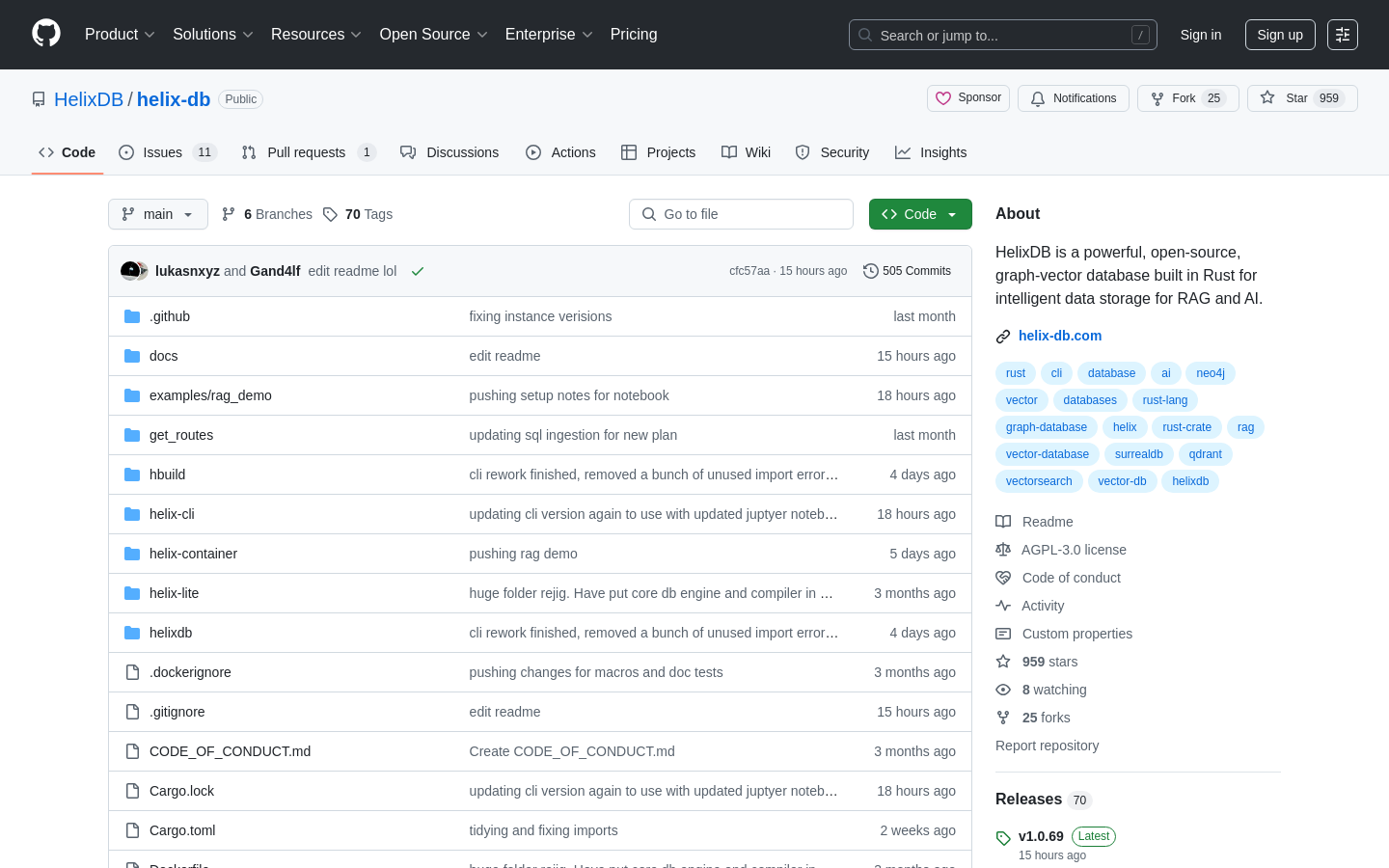Click the forks icon in About
Image resolution: width=1389 pixels, height=868 pixels.
pyautogui.click(x=1003, y=718)
